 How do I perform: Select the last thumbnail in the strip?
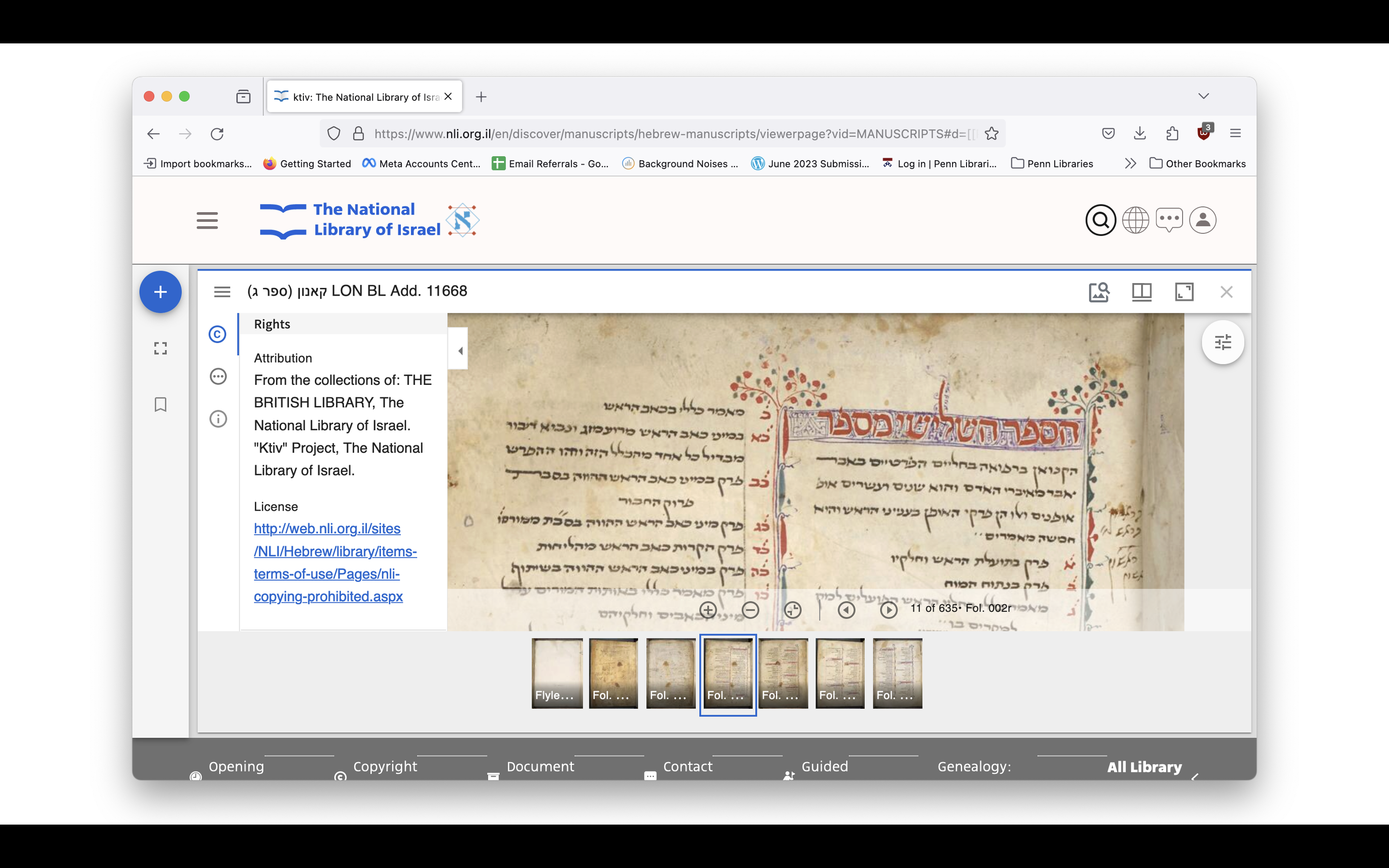(x=897, y=673)
